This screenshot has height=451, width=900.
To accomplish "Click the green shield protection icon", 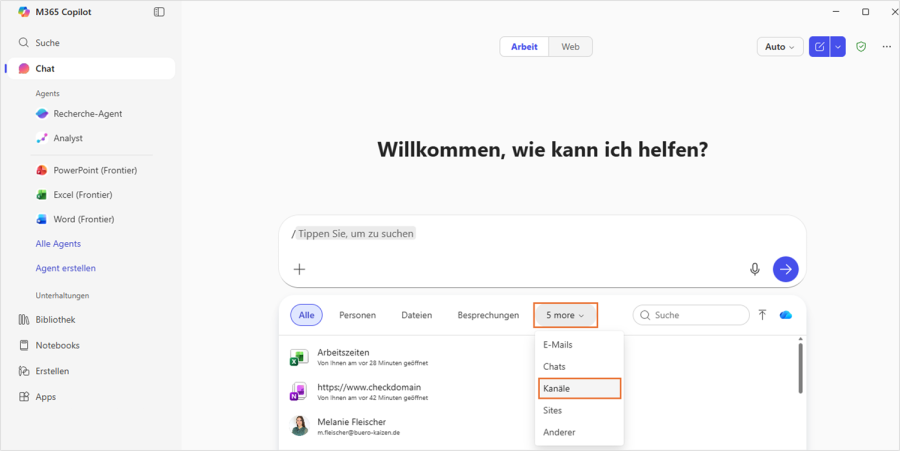I will click(x=861, y=47).
